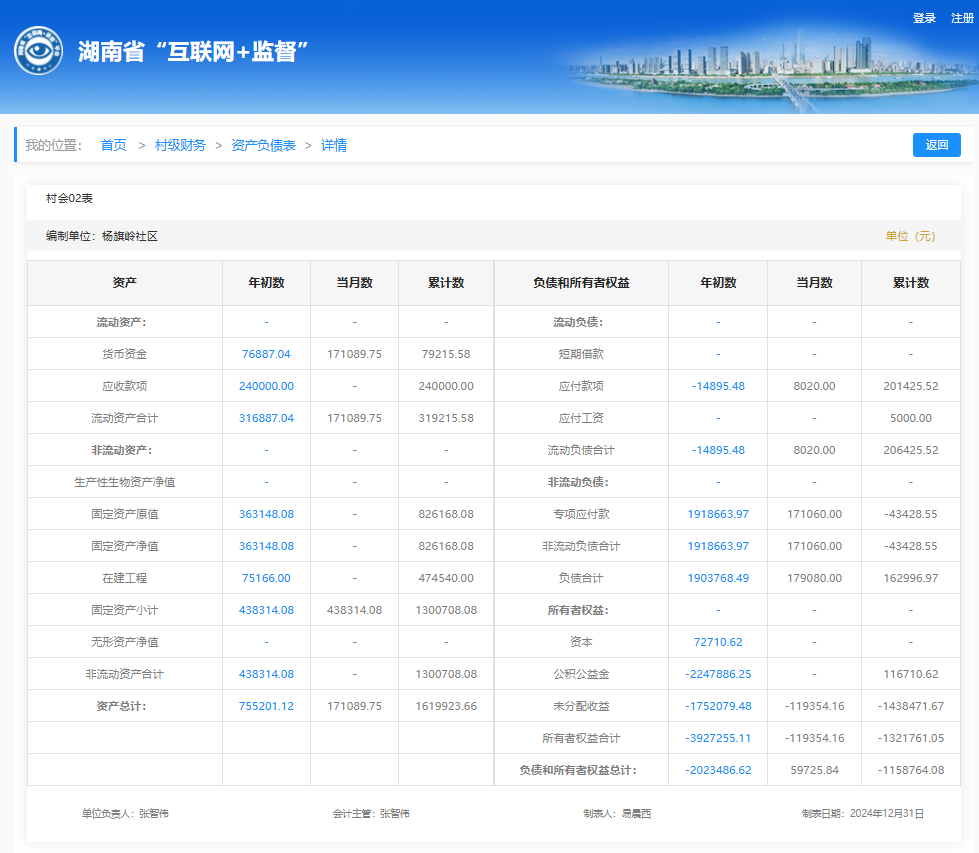The width and height of the screenshot is (979, 853).
Task: Click the 流动资产: row label
Action: tap(121, 322)
